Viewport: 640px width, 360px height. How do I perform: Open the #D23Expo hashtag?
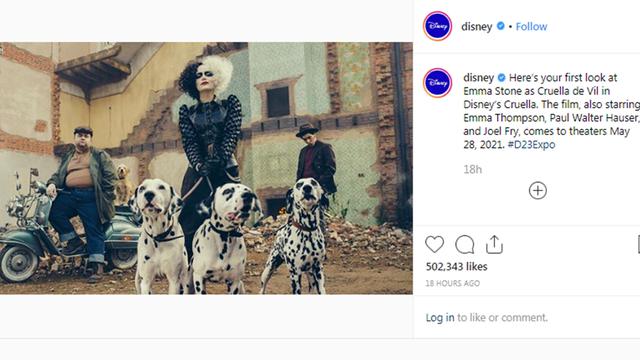[x=531, y=144]
